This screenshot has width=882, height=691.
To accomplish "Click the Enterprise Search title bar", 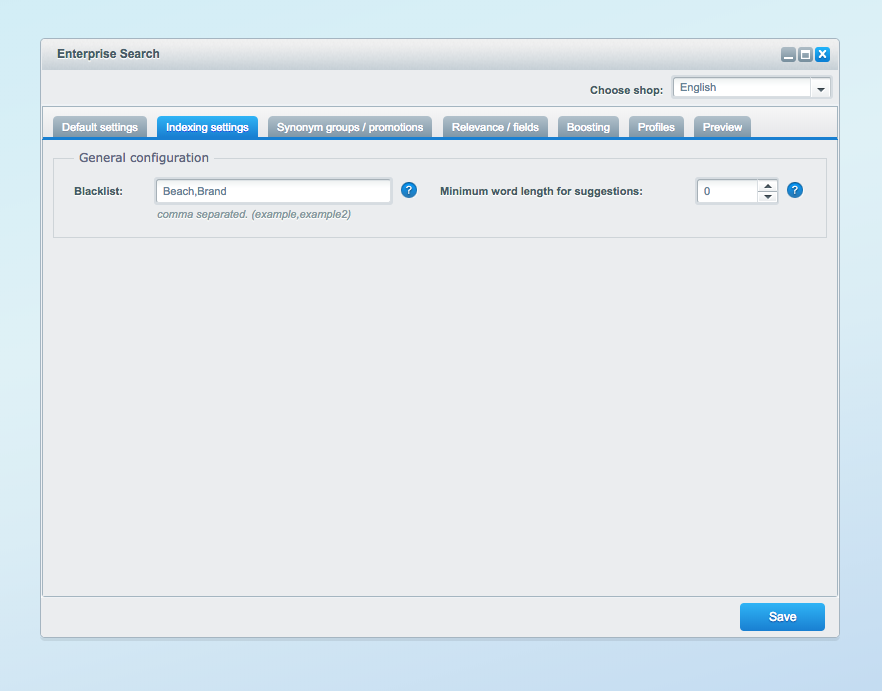I will (400, 54).
